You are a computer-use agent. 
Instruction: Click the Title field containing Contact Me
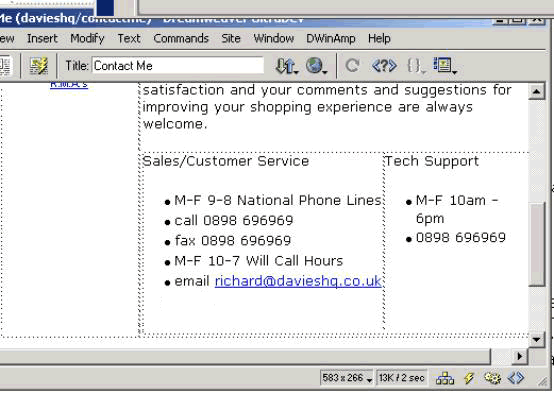(x=178, y=66)
